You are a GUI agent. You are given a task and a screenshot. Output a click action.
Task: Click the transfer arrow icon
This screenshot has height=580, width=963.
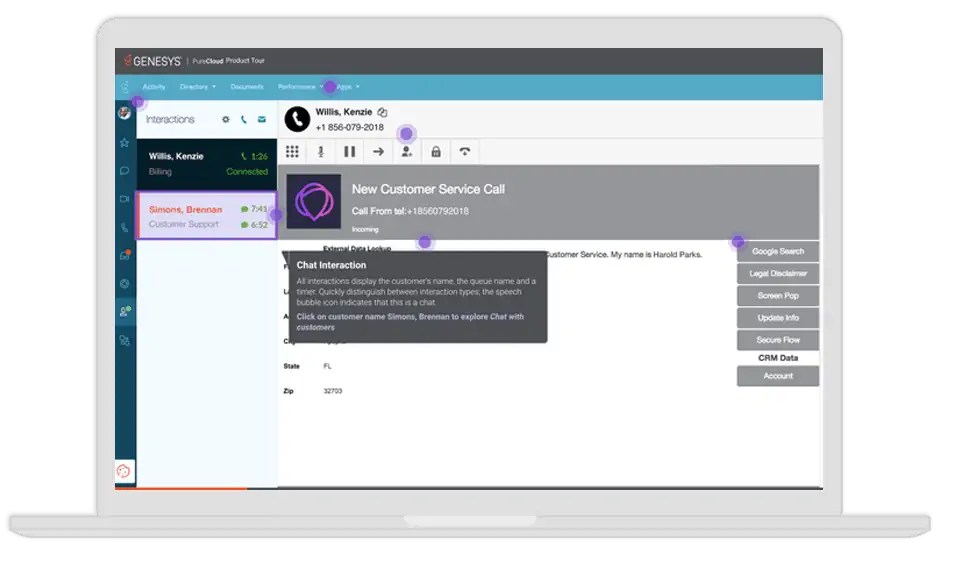click(x=378, y=152)
